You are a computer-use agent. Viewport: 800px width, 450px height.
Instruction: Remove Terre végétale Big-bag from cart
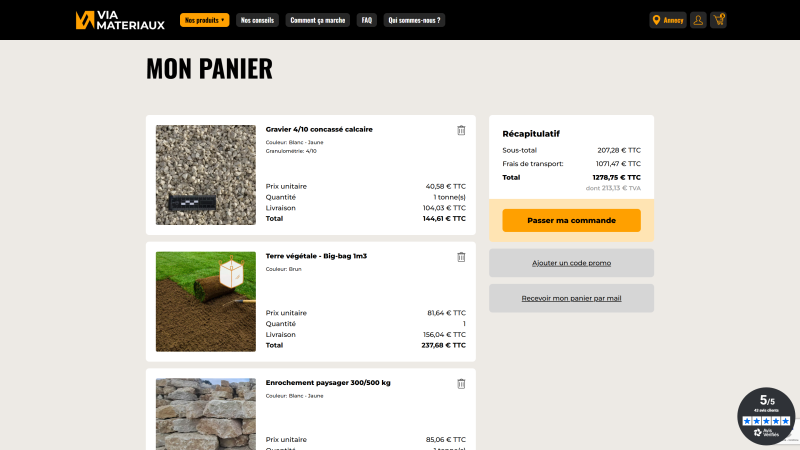(461, 257)
